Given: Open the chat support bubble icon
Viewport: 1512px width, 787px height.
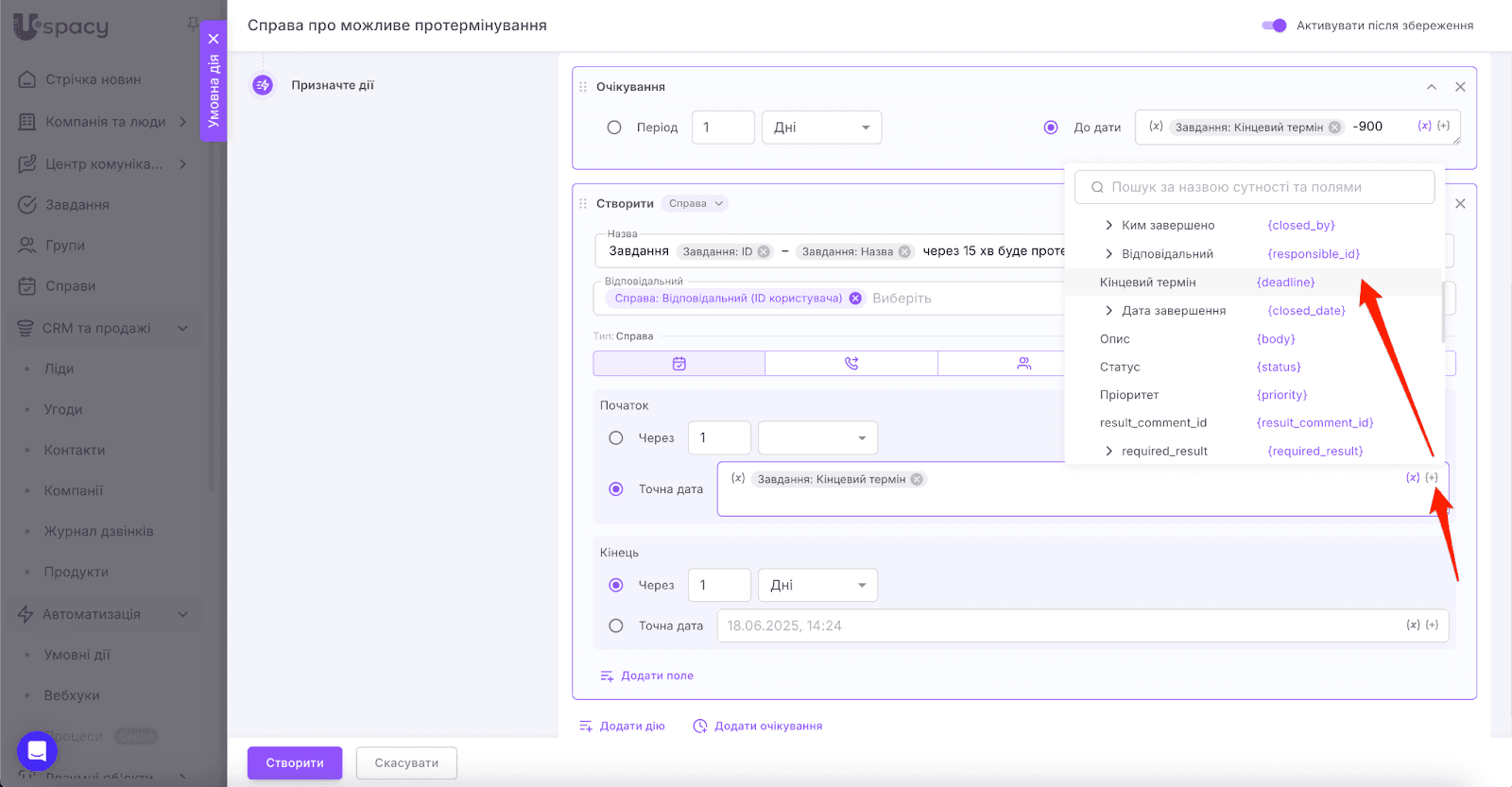Looking at the screenshot, I should tap(37, 751).
